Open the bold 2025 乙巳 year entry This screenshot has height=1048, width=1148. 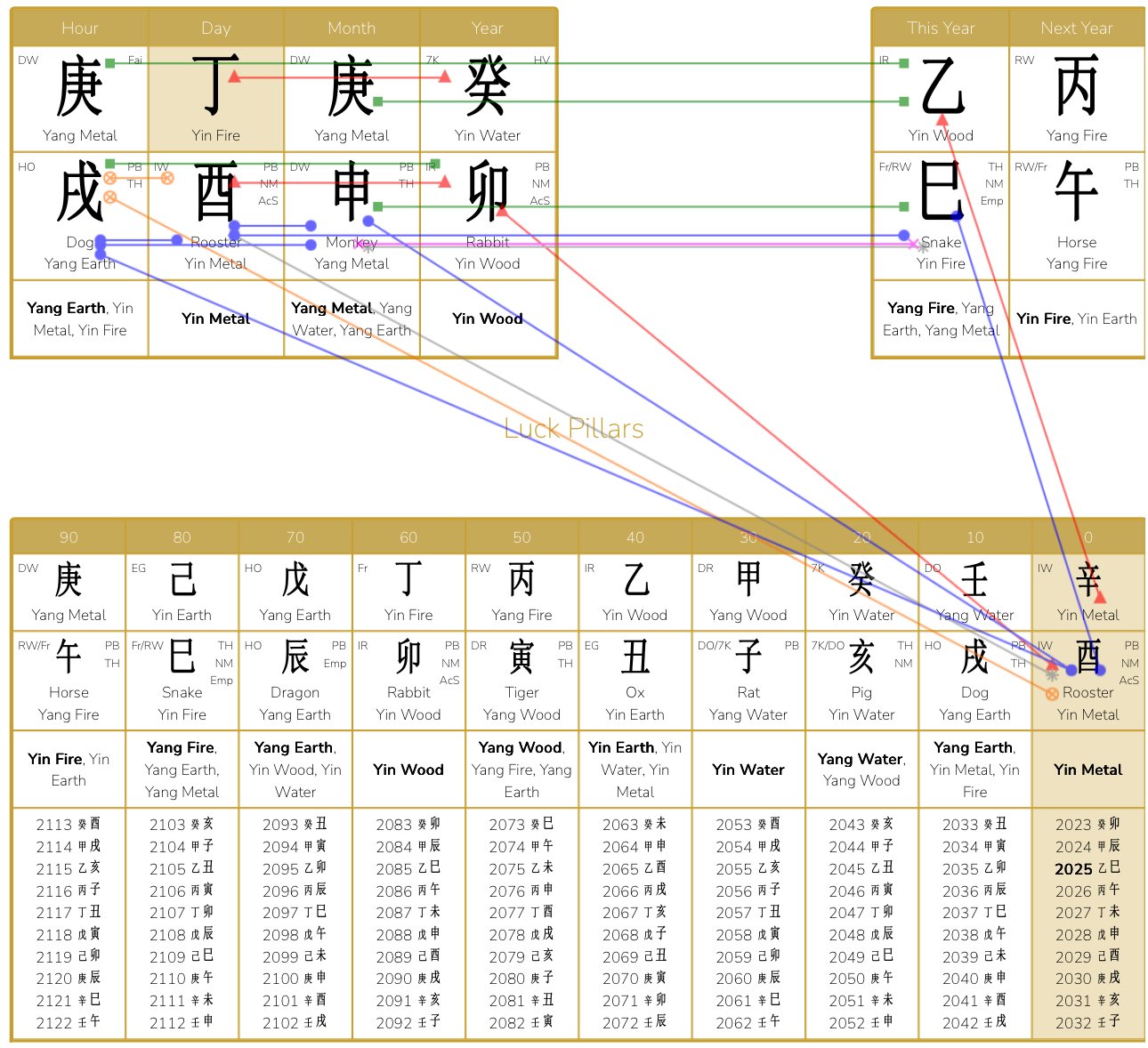coord(1087,869)
